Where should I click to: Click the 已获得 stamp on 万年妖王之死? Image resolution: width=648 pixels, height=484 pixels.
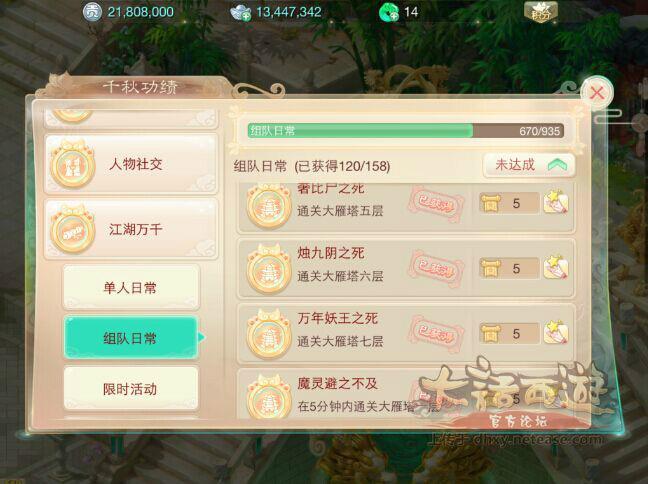point(436,334)
